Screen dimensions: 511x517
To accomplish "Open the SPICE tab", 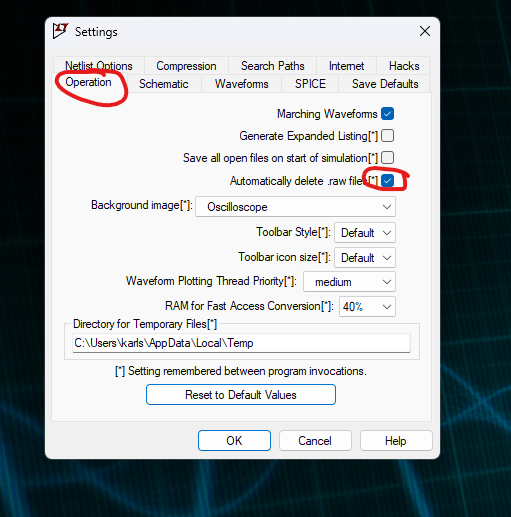I will pos(310,84).
